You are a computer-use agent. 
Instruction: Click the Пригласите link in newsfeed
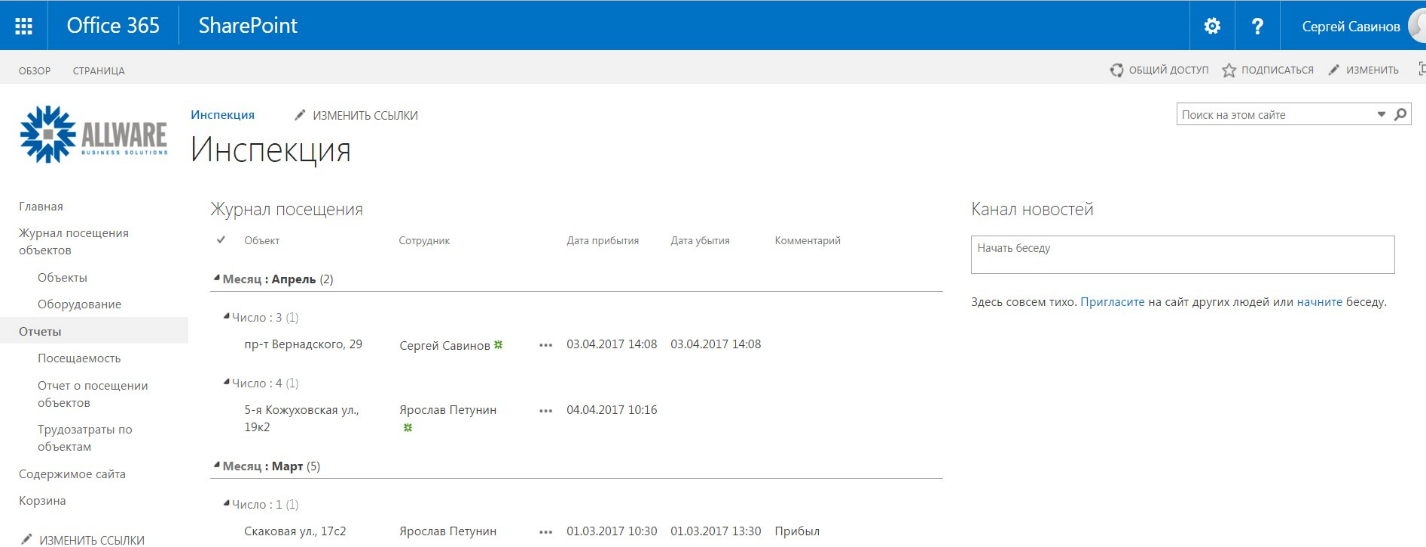tap(1112, 301)
